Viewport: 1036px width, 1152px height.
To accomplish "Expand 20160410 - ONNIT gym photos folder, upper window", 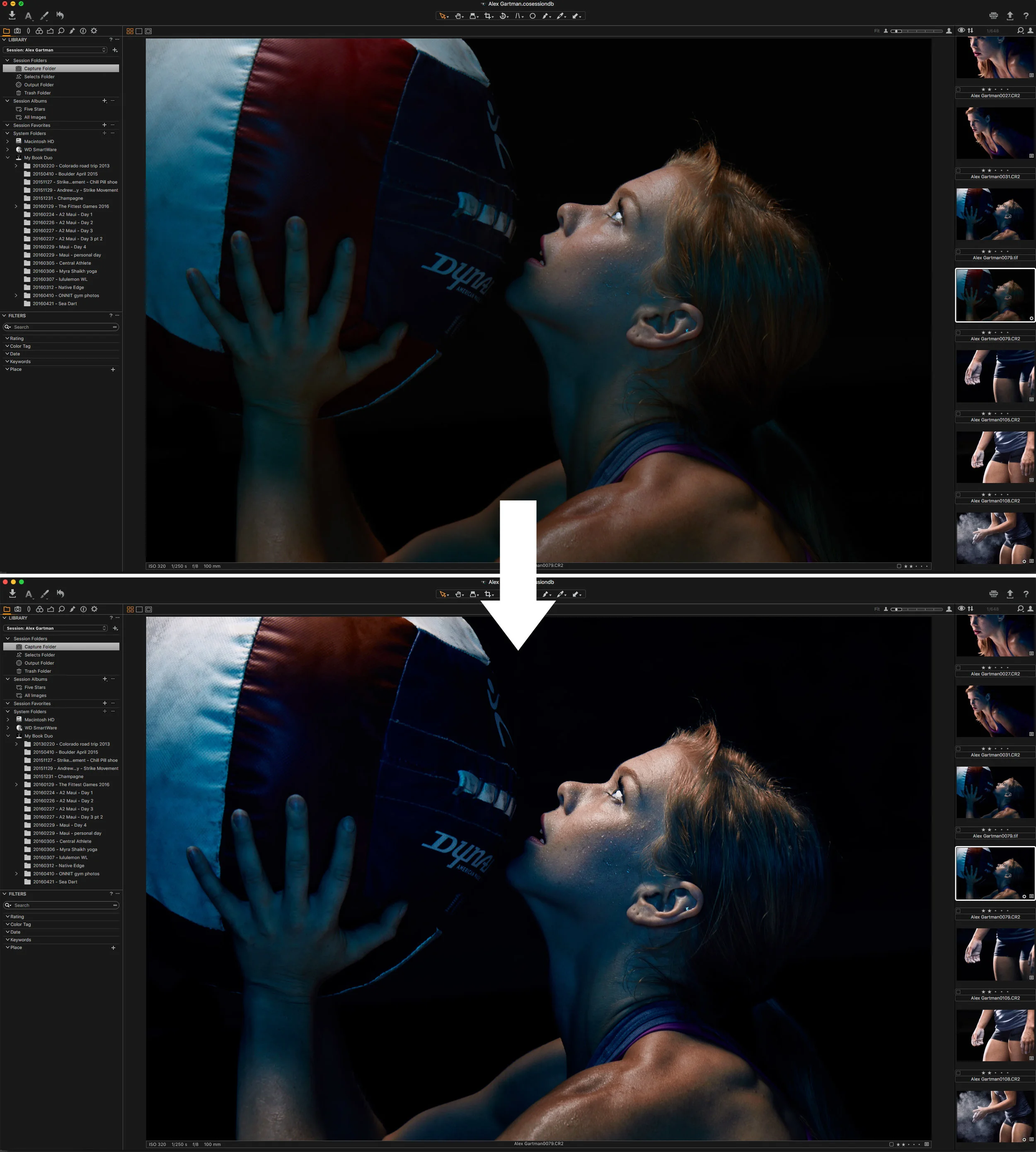I will click(x=16, y=296).
